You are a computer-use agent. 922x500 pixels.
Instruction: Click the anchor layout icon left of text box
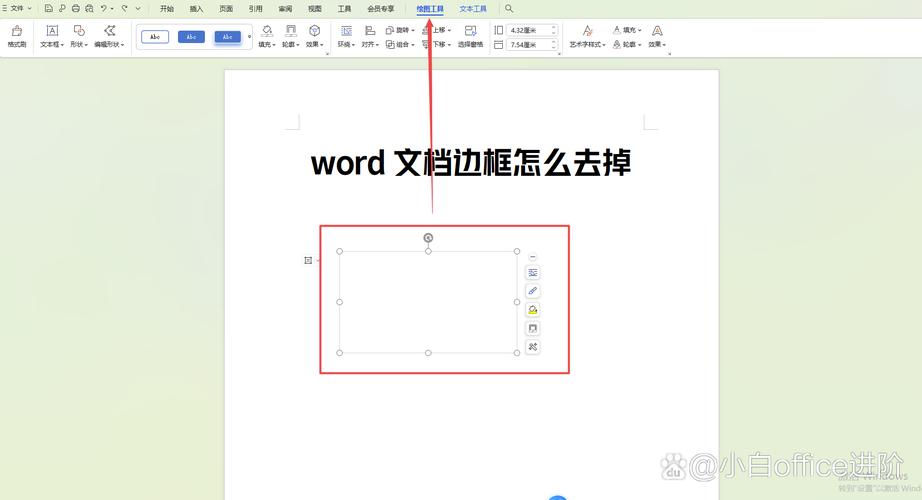click(x=308, y=260)
